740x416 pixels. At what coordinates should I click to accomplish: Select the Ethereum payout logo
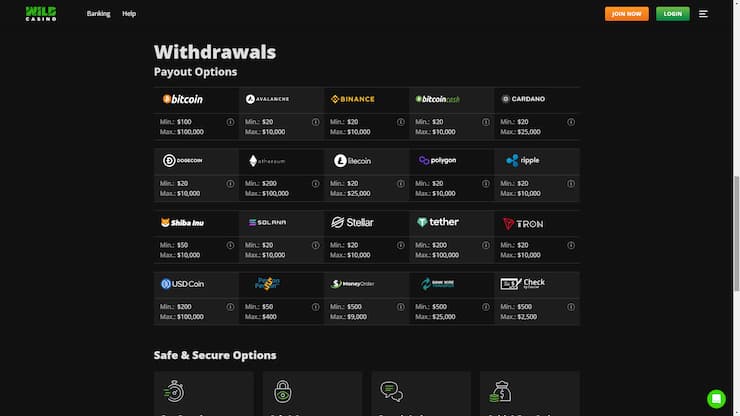pos(267,161)
